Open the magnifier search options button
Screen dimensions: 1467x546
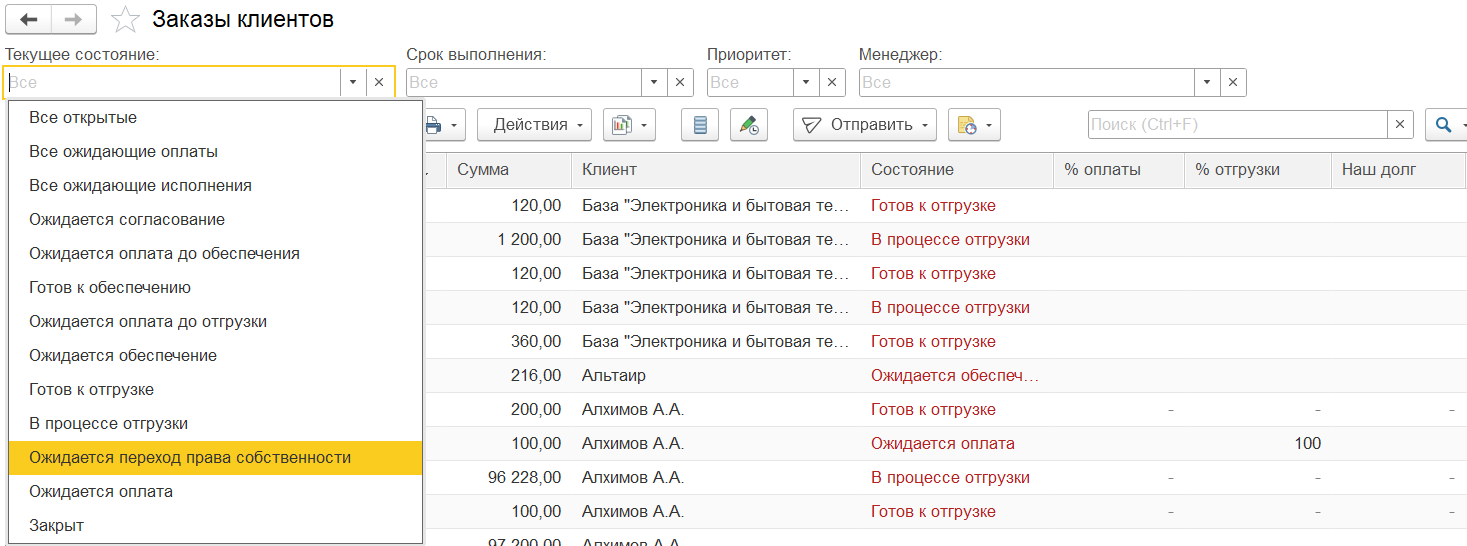tap(1446, 125)
